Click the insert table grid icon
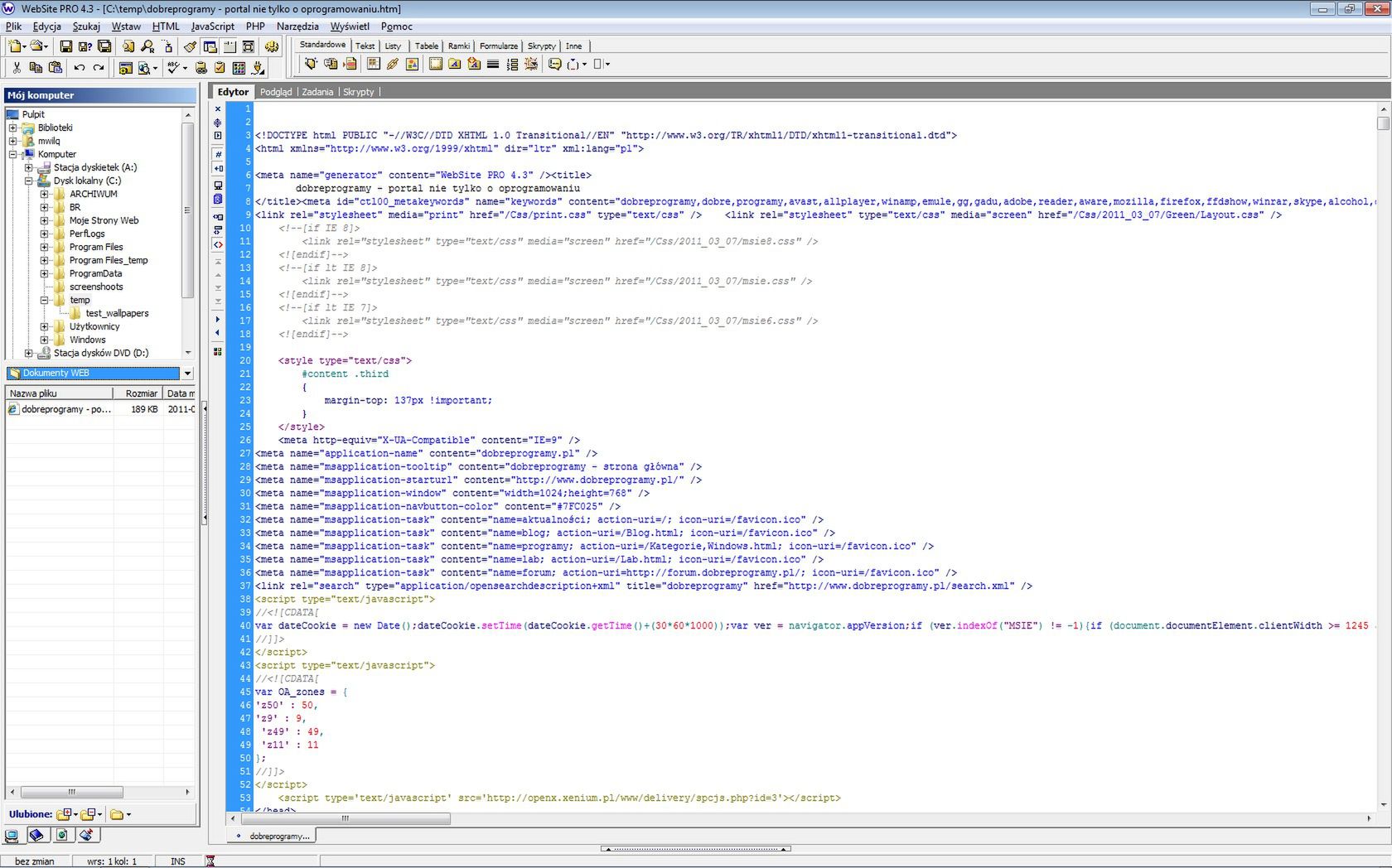 (373, 64)
